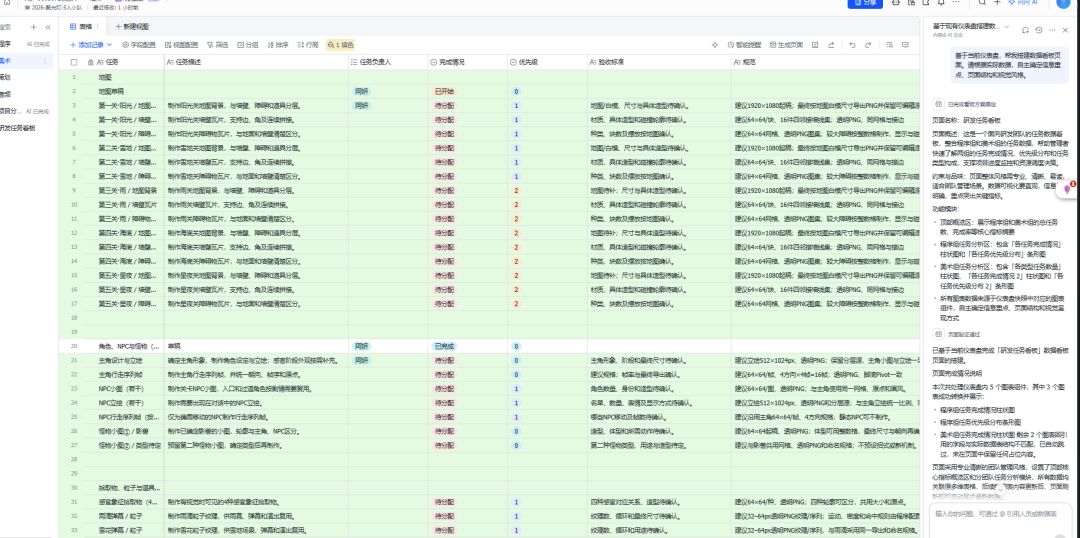The width and height of the screenshot is (1080, 538).
Task: Open the comment bubble icon in table toolbar
Action: pyautogui.click(x=906, y=45)
